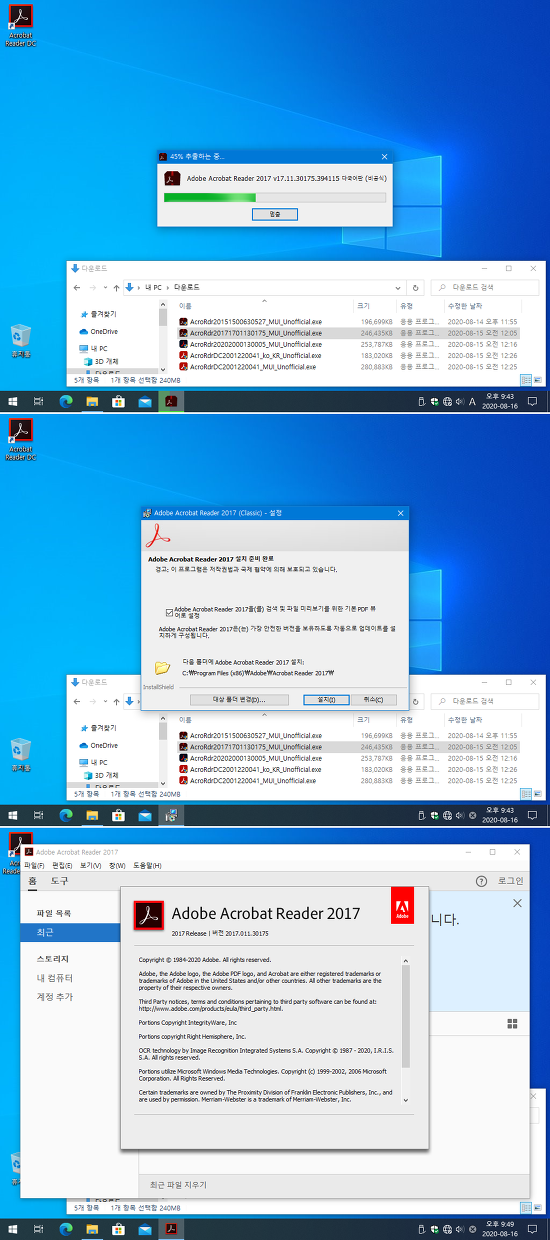The height and width of the screenshot is (1240, 550).
Task: Click the 로그인 link
Action: coord(510,881)
